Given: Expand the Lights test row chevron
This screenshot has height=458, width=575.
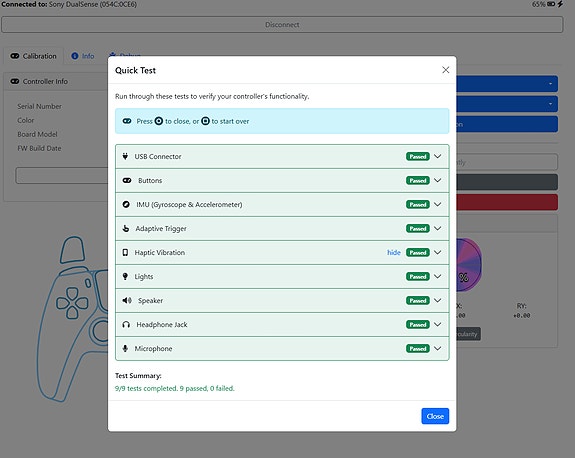Looking at the screenshot, I should 437,276.
